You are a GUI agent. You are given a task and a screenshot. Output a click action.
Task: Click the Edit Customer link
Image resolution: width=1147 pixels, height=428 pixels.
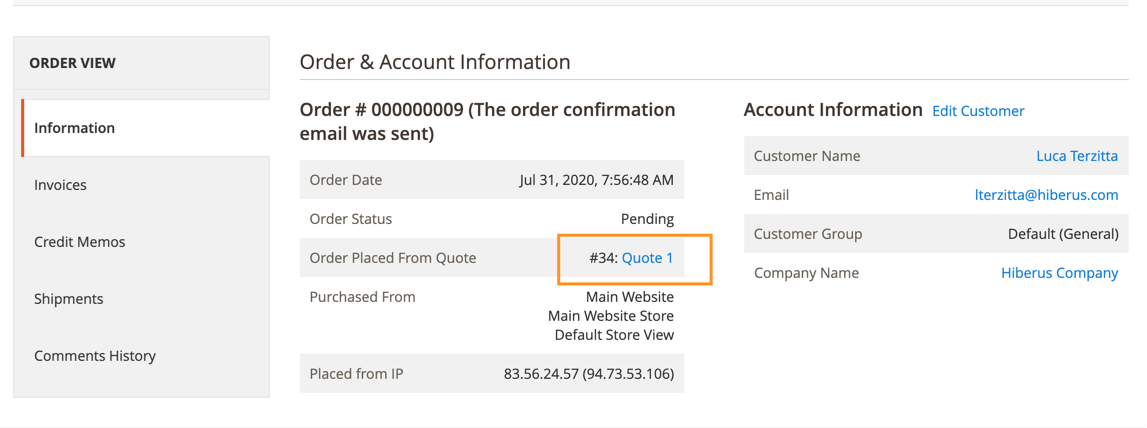(x=978, y=111)
